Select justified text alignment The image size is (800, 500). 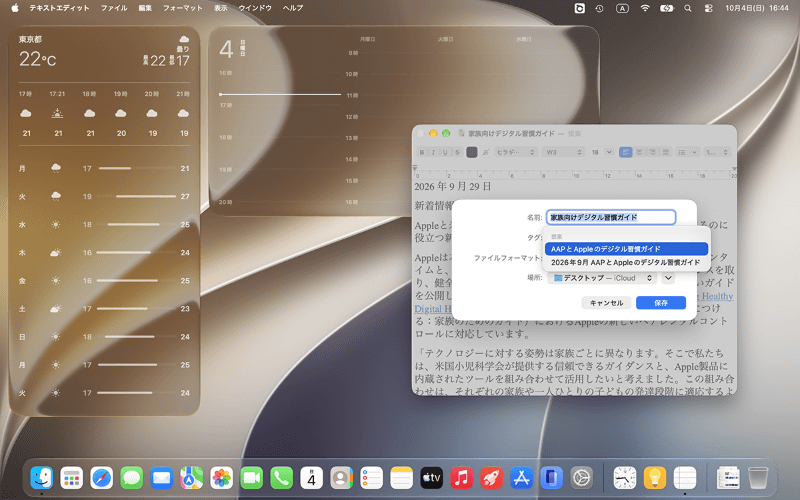665,152
